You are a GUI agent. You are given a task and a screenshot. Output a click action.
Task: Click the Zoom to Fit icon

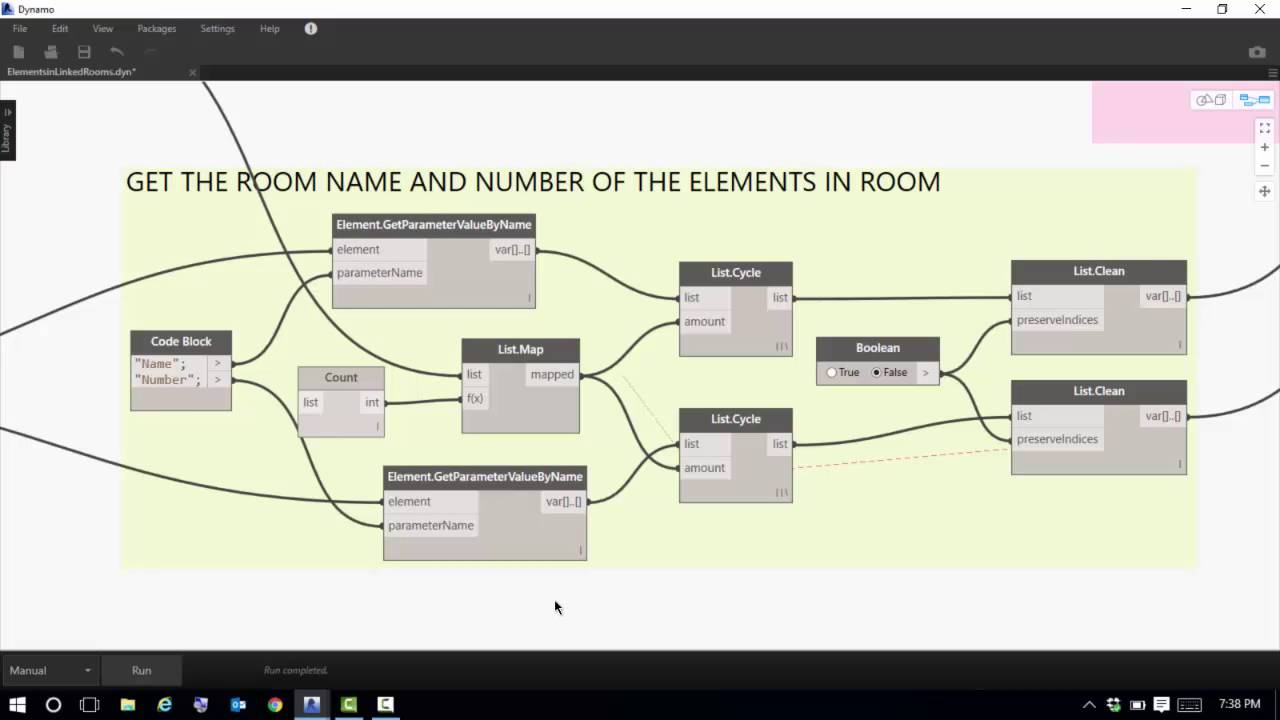click(1265, 128)
